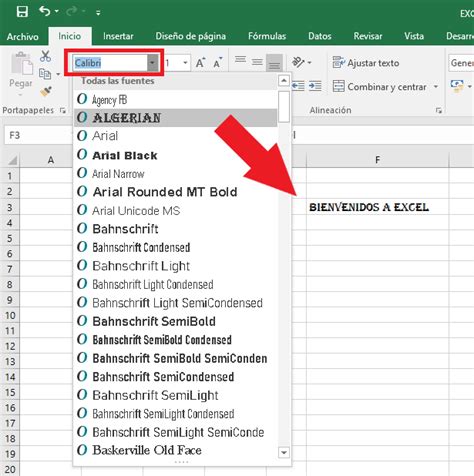Click the Format Painter brush icon
474x476 pixels.
[x=46, y=91]
